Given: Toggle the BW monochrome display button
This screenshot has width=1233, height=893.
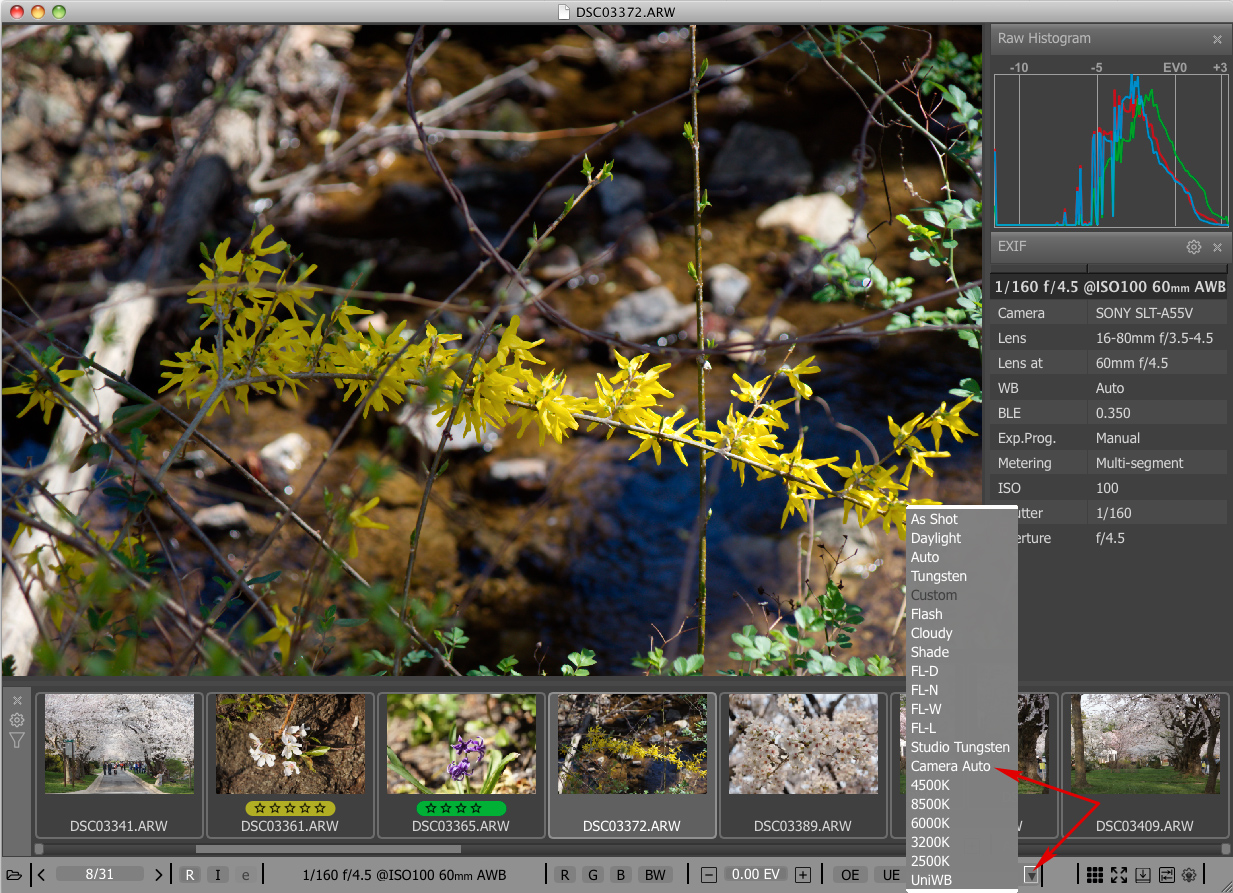Looking at the screenshot, I should tap(654, 875).
